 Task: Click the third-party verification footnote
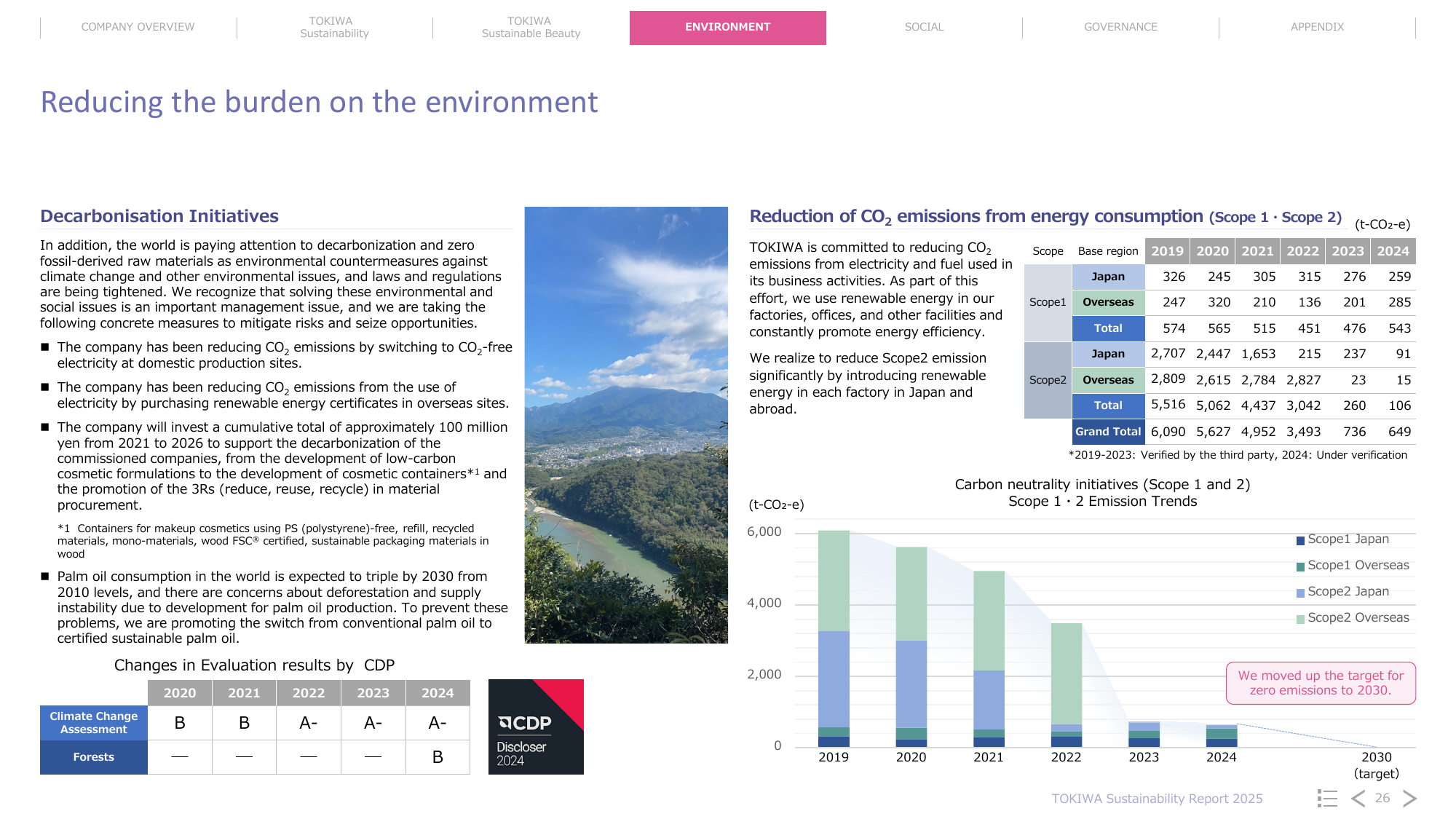coord(1238,455)
